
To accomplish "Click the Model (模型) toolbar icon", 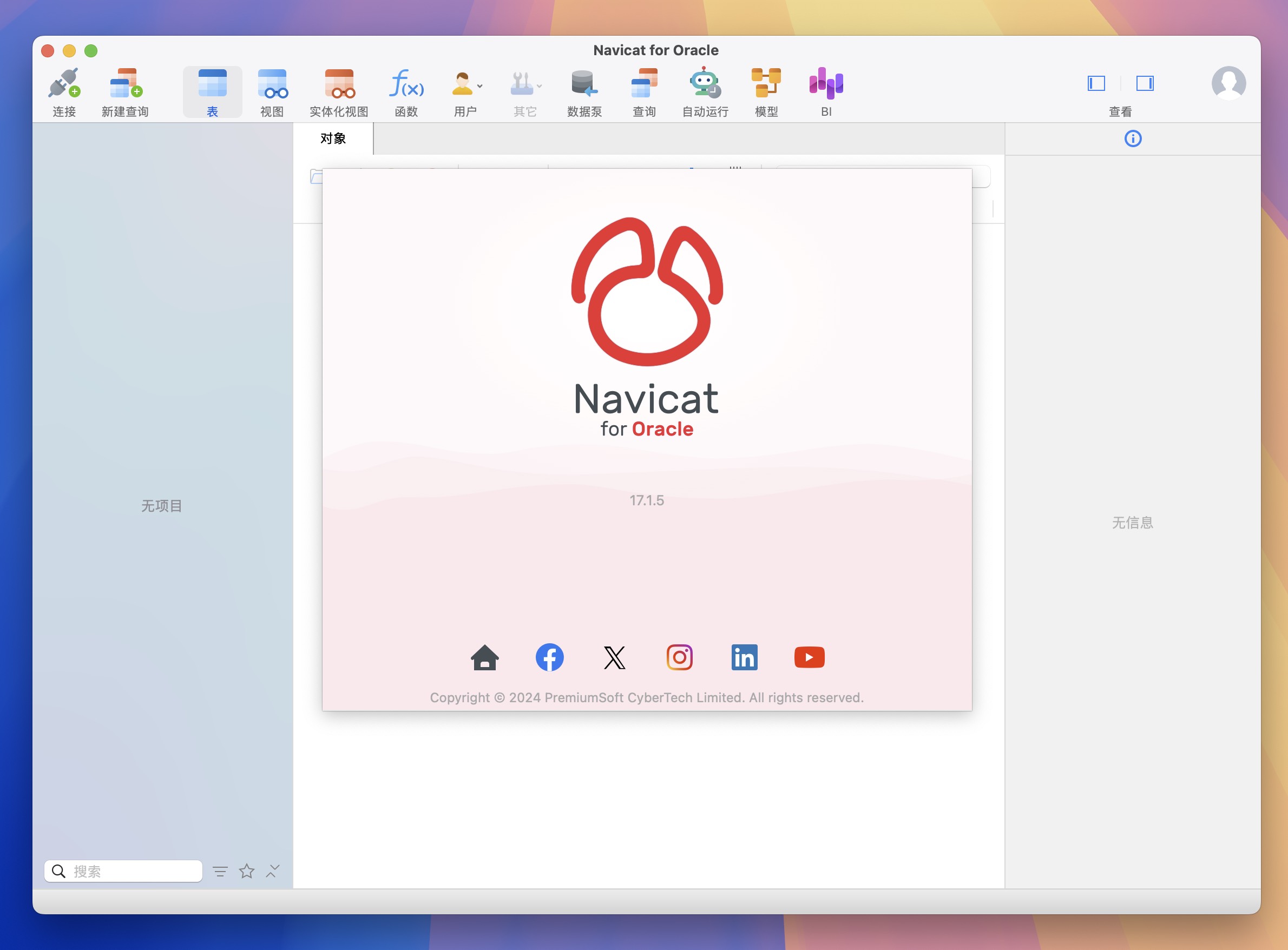I will 766,83.
